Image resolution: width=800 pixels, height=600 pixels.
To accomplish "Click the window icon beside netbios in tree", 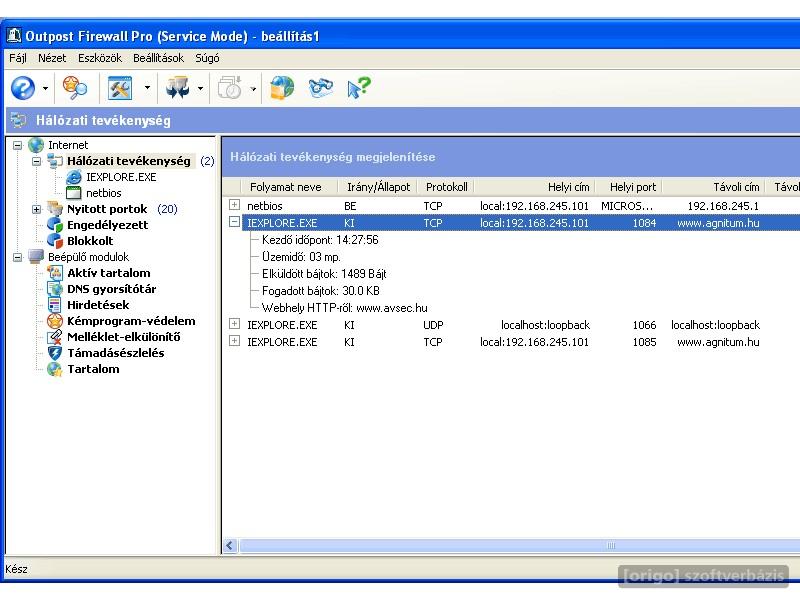I will coord(74,193).
